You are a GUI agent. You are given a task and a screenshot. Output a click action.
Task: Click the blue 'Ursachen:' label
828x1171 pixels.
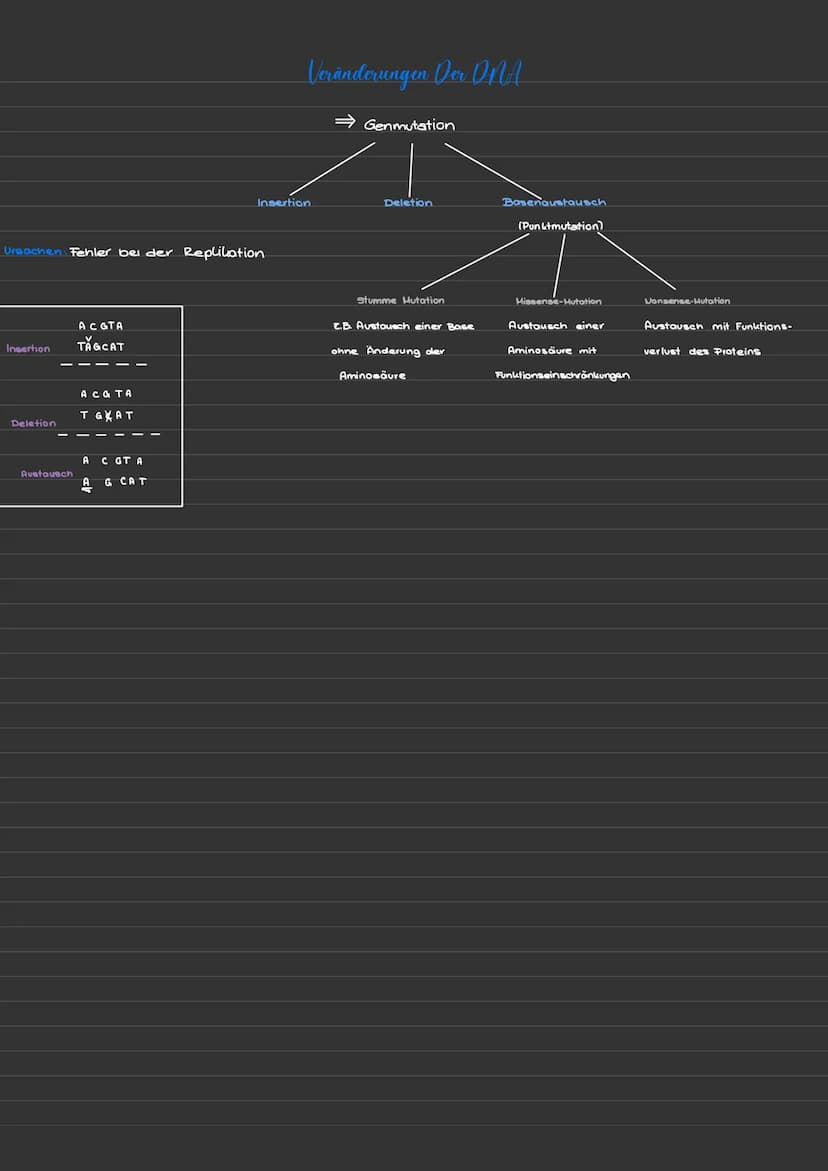(x=34, y=252)
